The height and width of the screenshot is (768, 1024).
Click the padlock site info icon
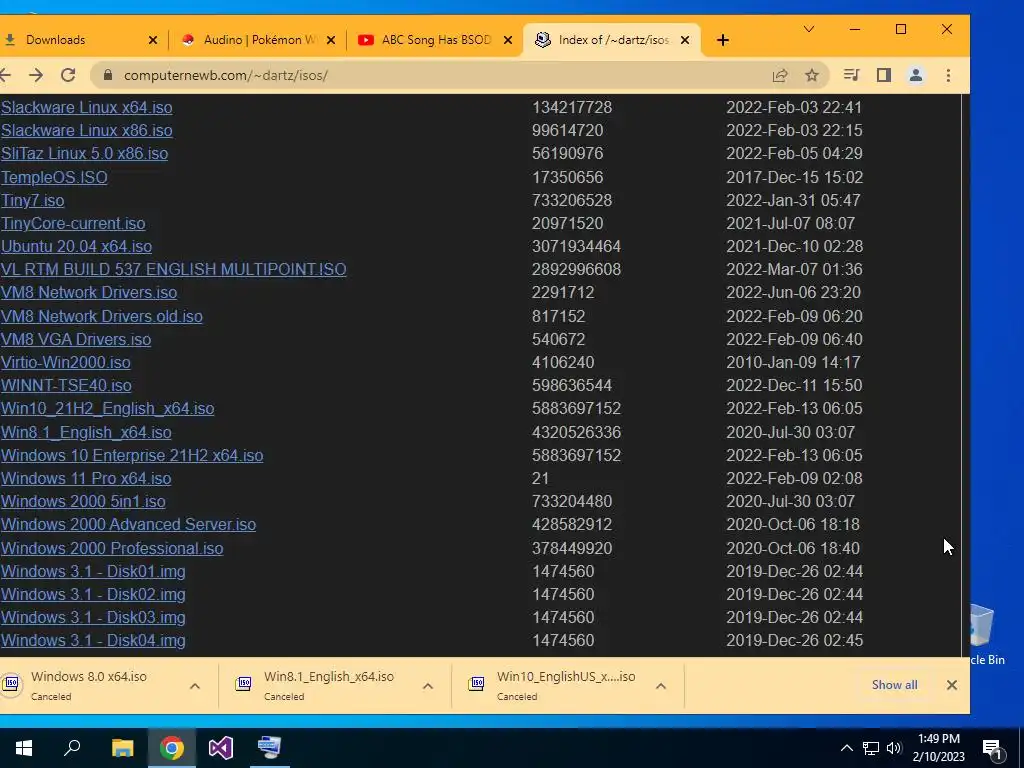click(108, 75)
